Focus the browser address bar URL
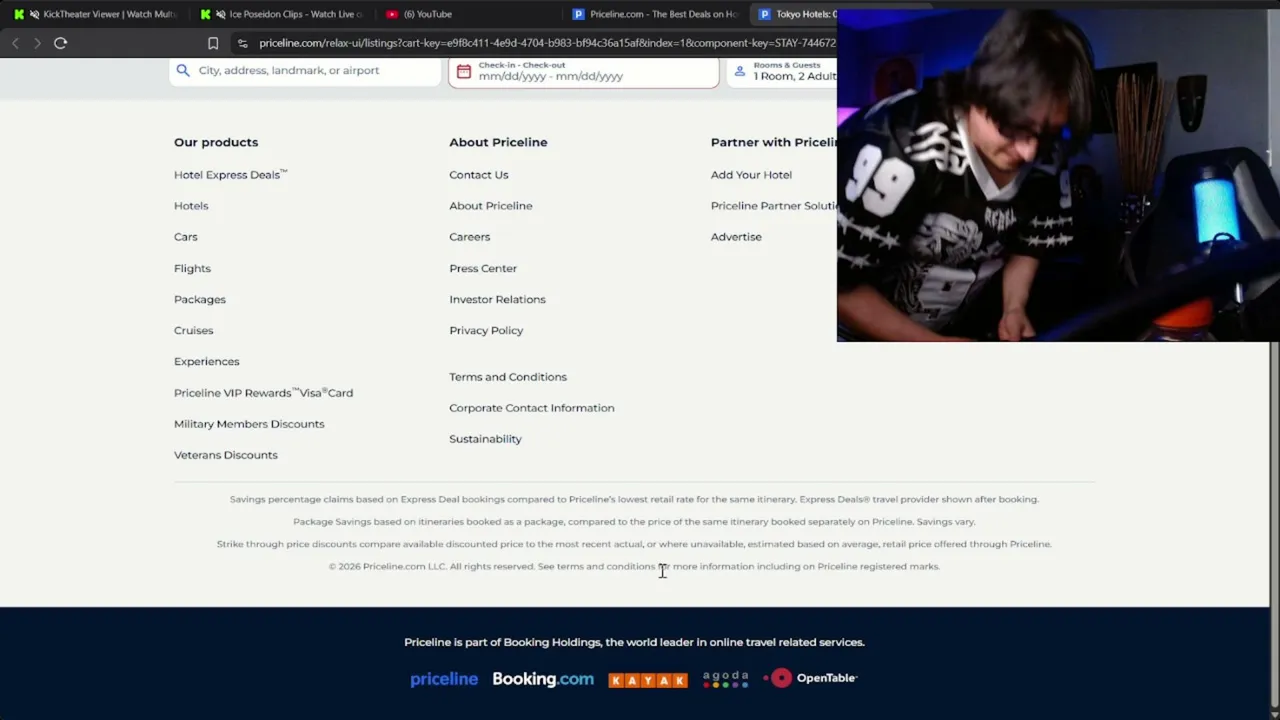 (546, 43)
